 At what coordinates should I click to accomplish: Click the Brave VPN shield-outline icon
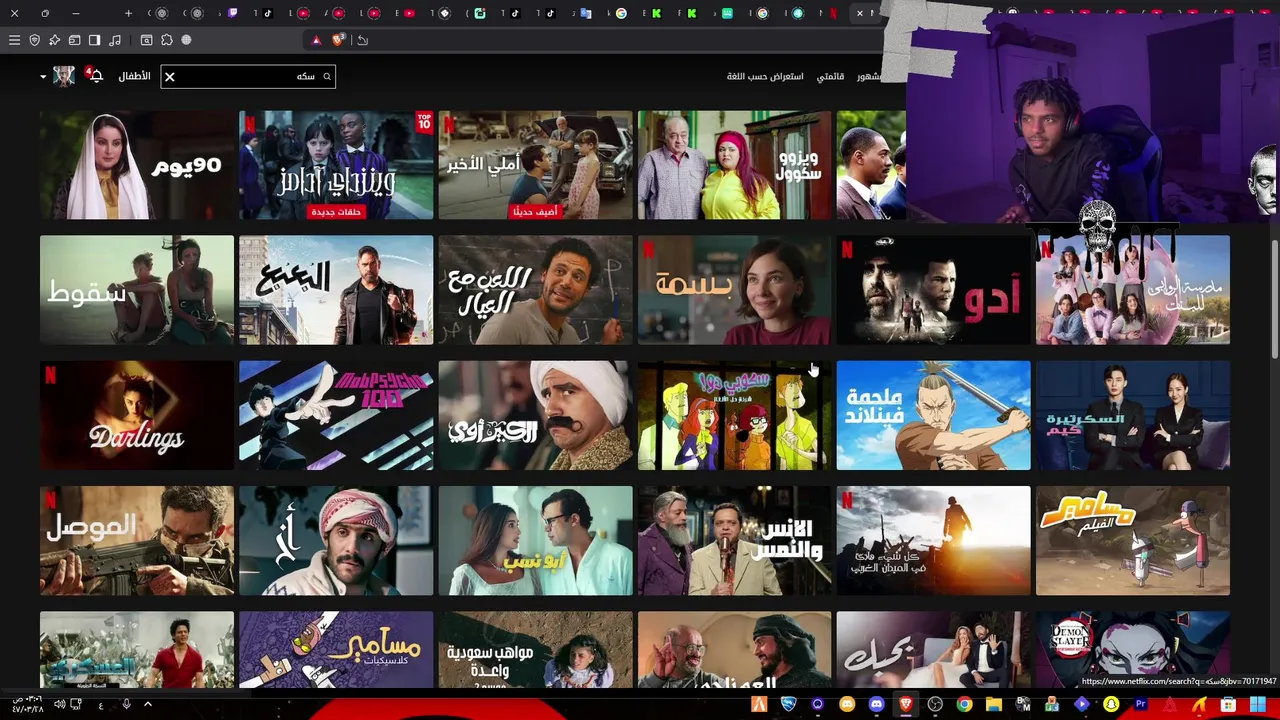pyautogui.click(x=34, y=40)
